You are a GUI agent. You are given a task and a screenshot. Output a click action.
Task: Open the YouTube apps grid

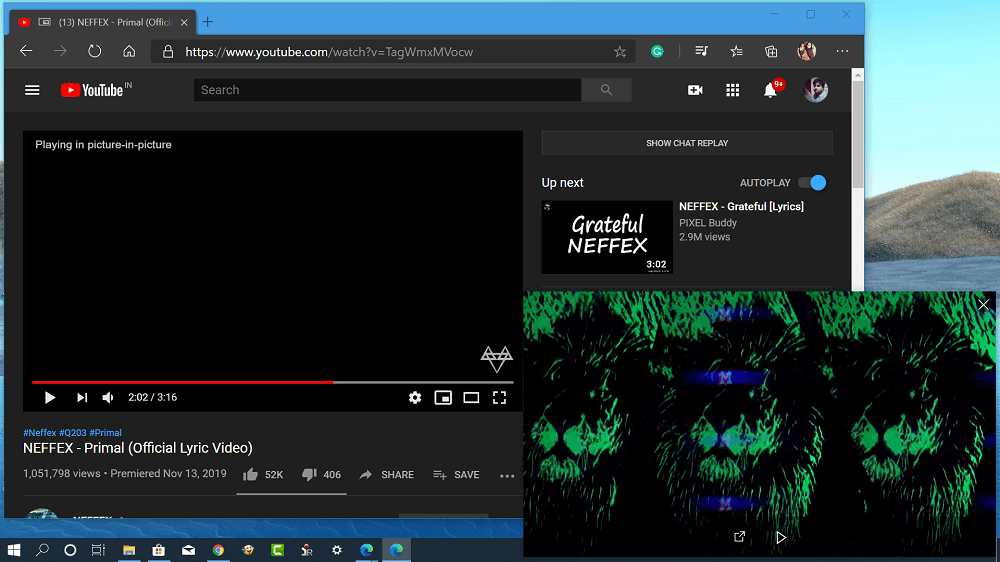[x=733, y=90]
